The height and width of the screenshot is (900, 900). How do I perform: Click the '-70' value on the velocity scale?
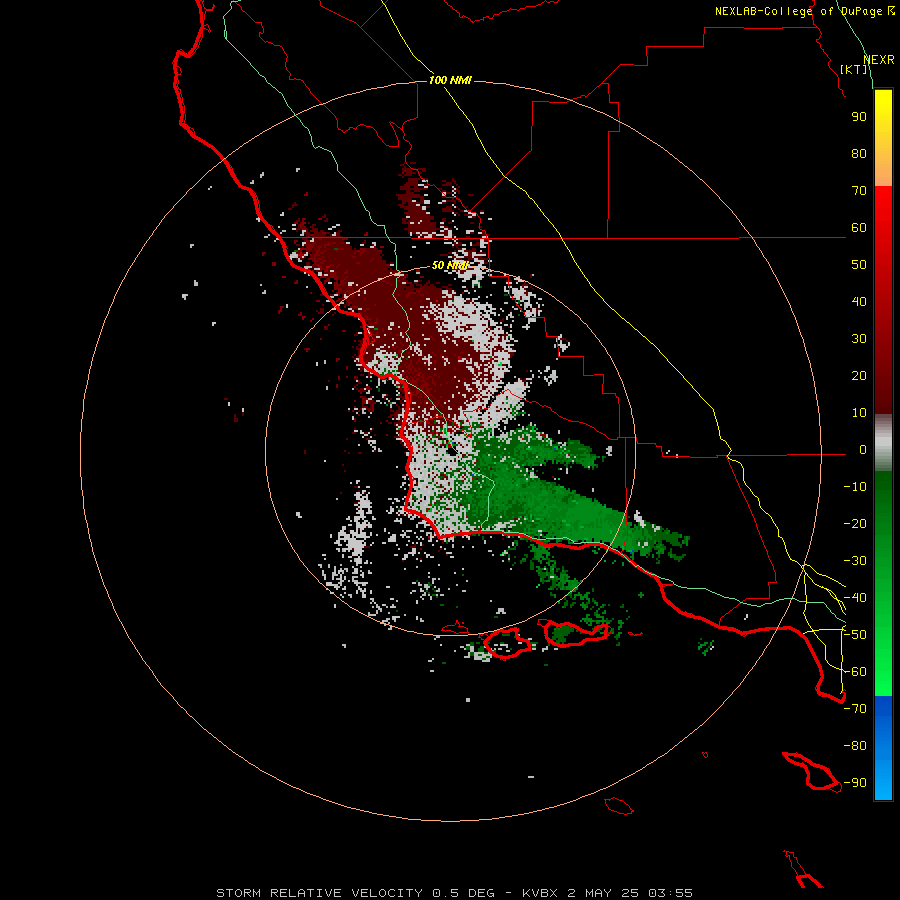click(x=855, y=709)
